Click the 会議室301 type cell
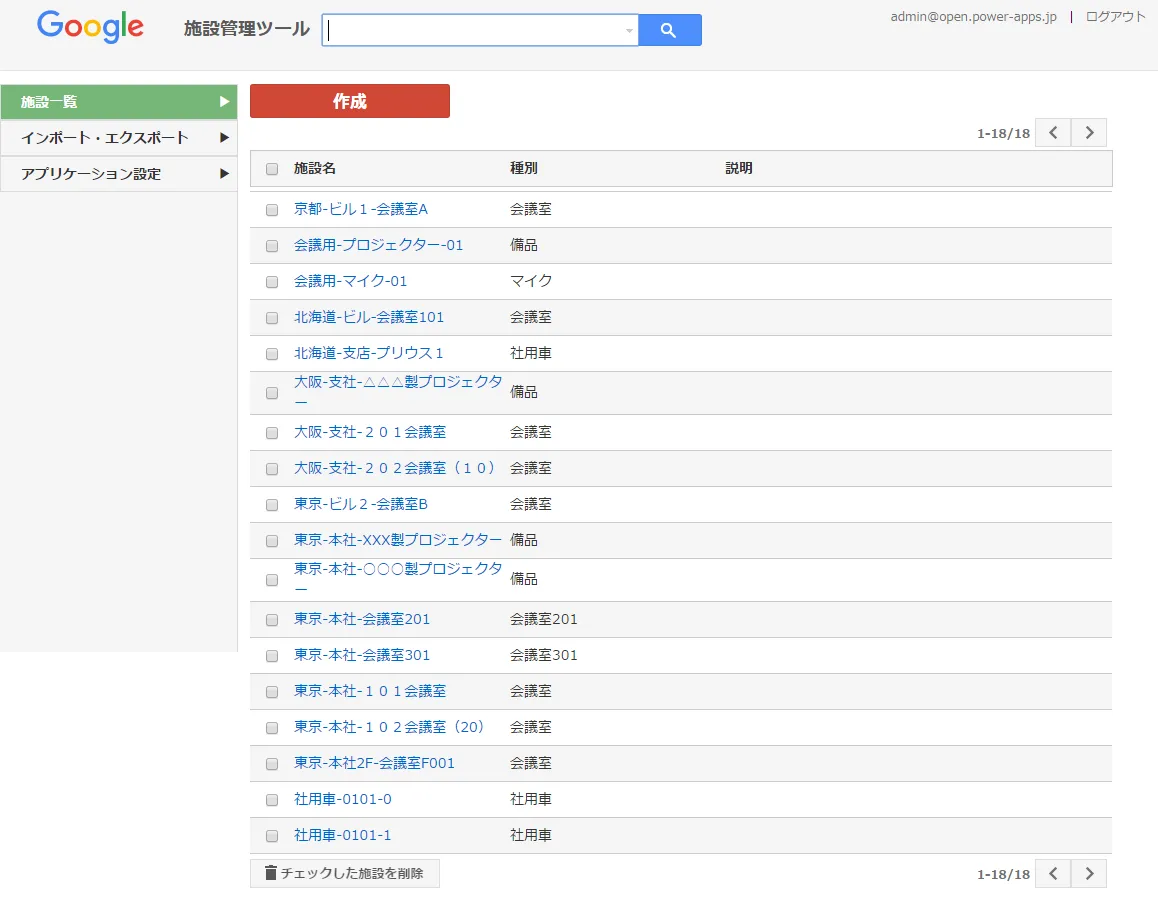Screen dimensions: 1158x905 (544, 655)
